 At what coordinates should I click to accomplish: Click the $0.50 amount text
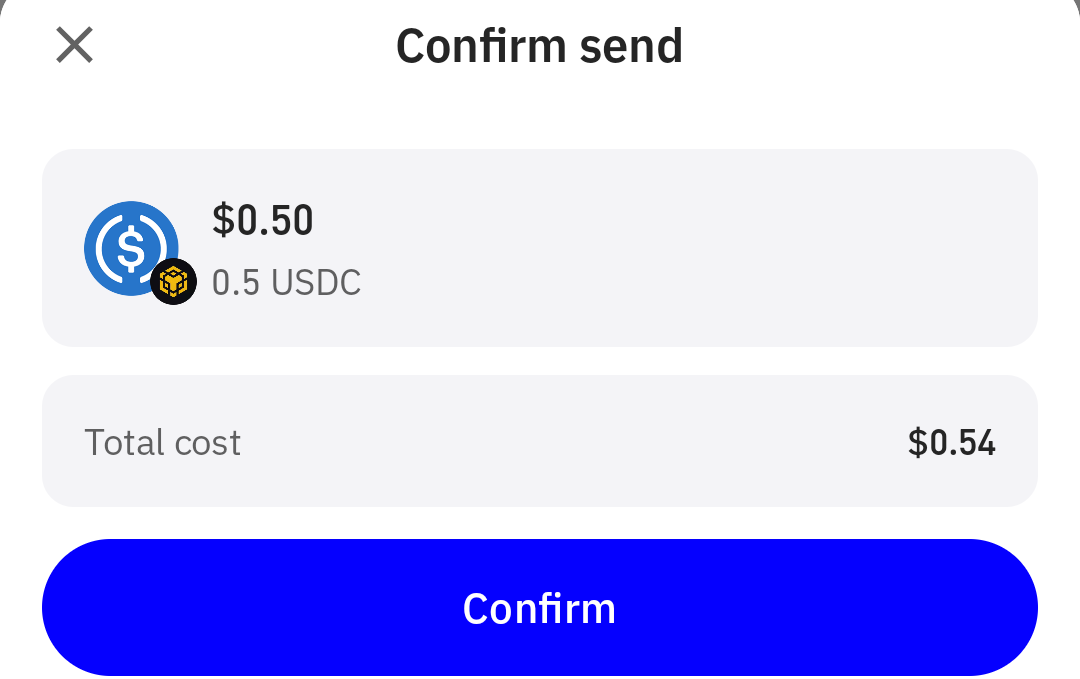tap(262, 220)
